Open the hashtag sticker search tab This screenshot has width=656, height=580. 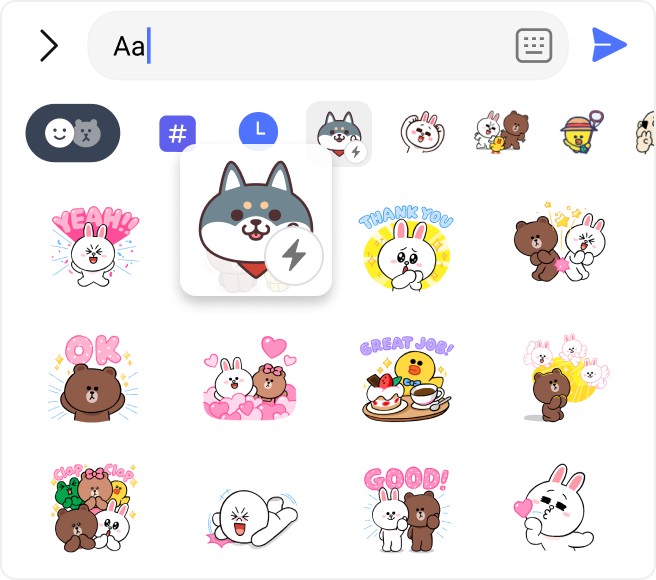pyautogui.click(x=177, y=133)
